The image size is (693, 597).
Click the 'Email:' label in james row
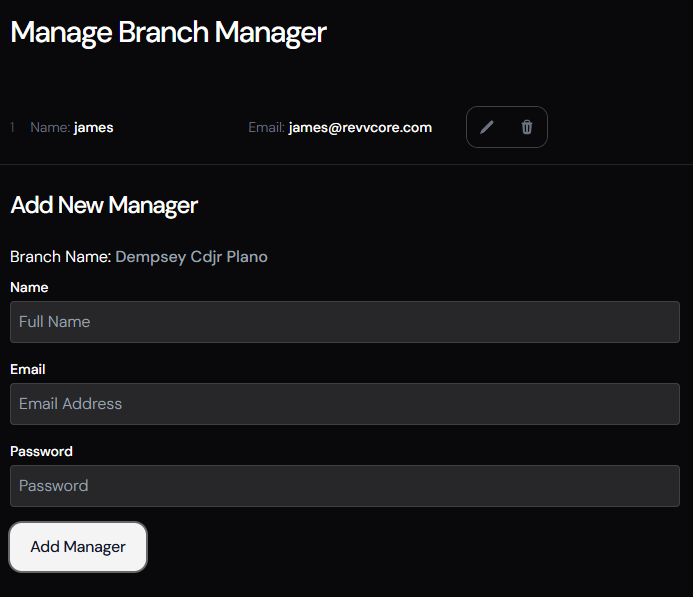tap(266, 127)
